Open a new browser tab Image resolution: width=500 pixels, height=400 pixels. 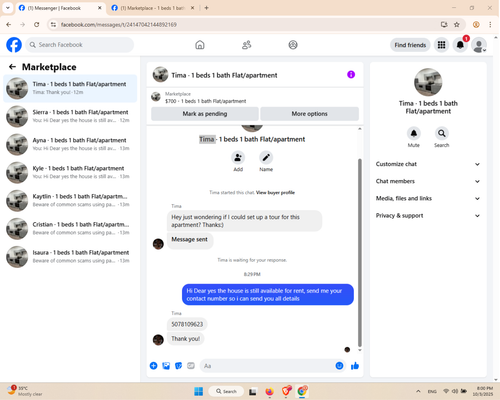point(206,8)
